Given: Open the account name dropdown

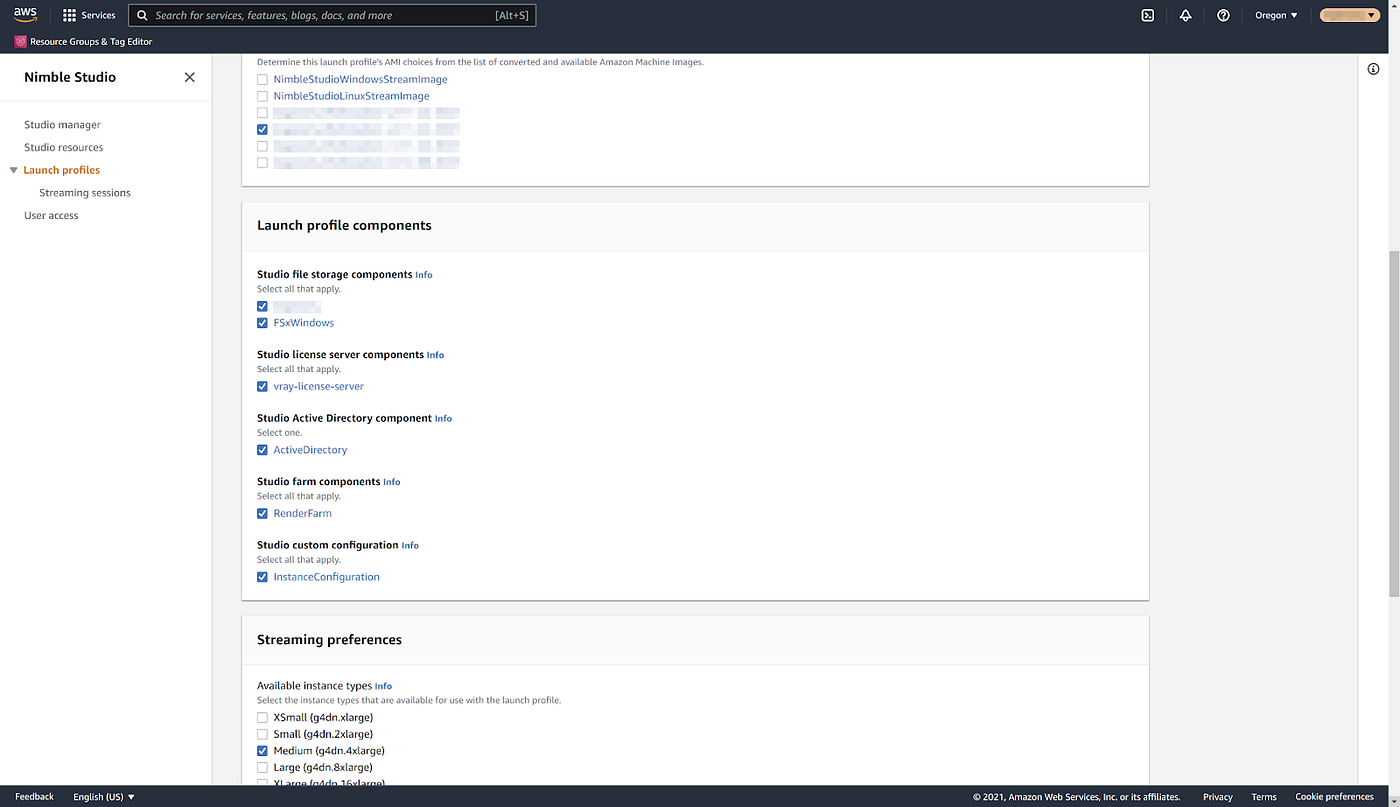Looking at the screenshot, I should click(1350, 15).
